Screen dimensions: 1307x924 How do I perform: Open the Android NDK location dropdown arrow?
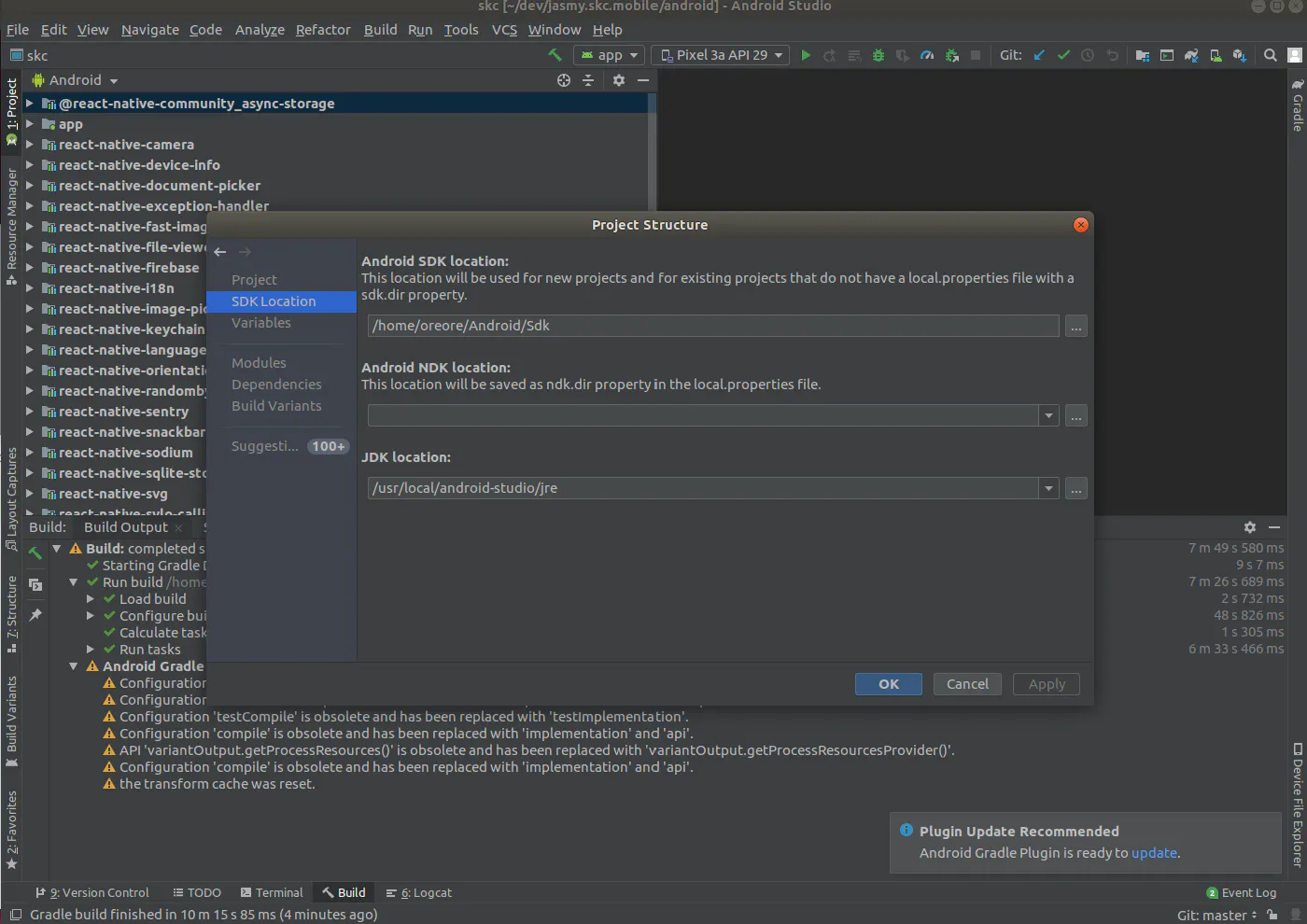tap(1049, 415)
